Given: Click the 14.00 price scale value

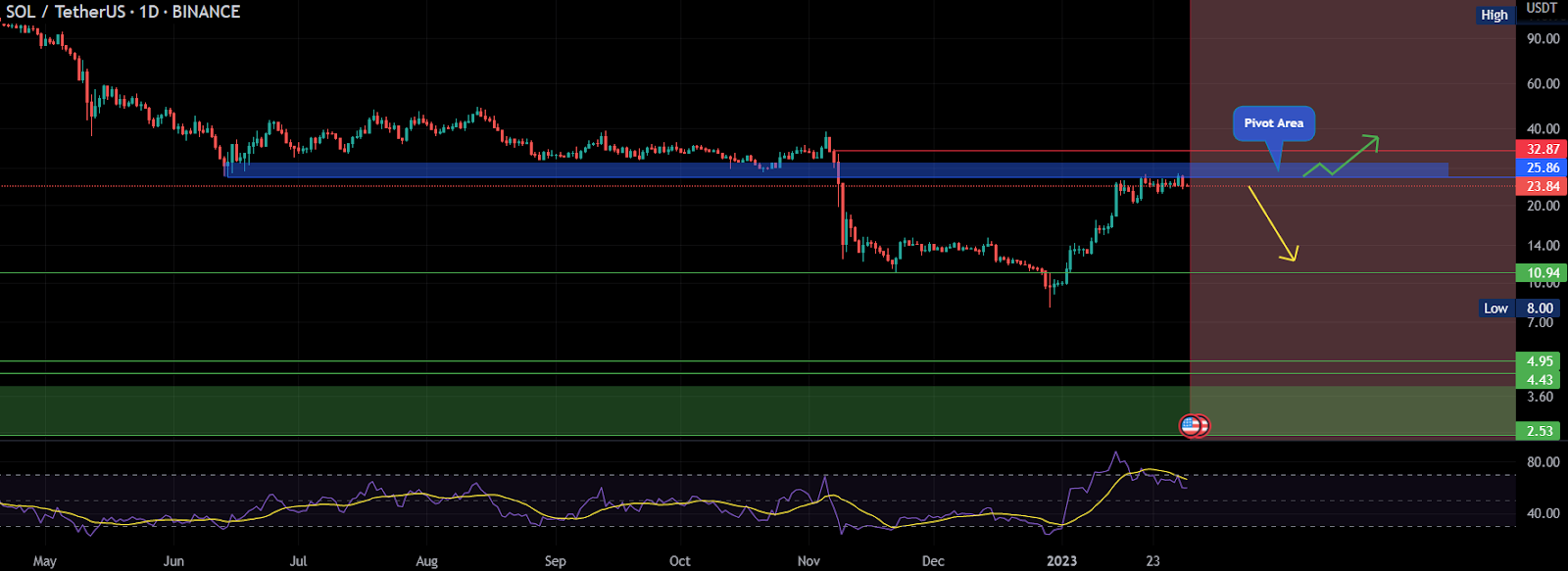Looking at the screenshot, I should (1543, 246).
